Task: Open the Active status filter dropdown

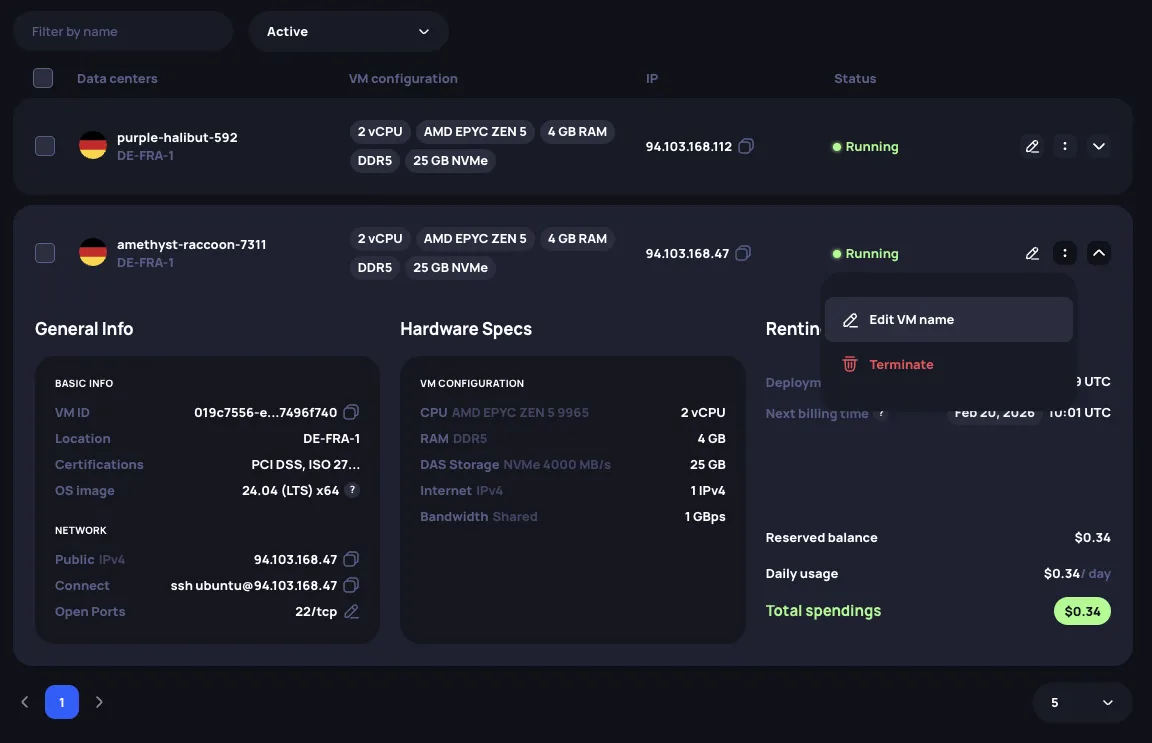Action: point(348,31)
